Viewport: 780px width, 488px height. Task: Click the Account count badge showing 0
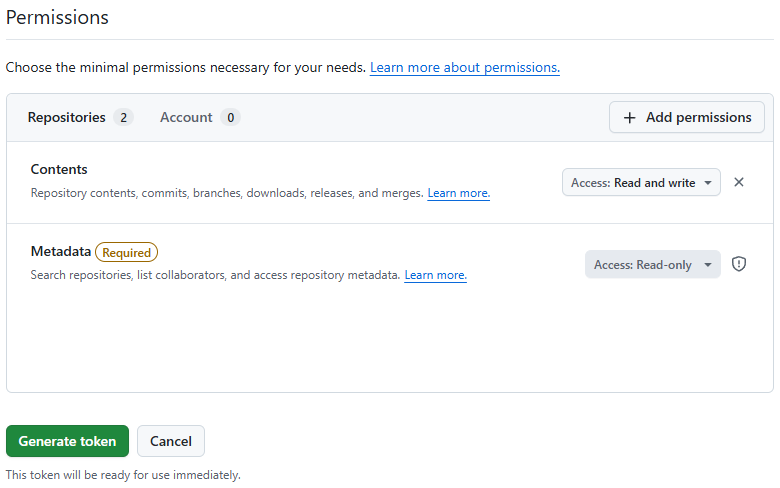(230, 117)
